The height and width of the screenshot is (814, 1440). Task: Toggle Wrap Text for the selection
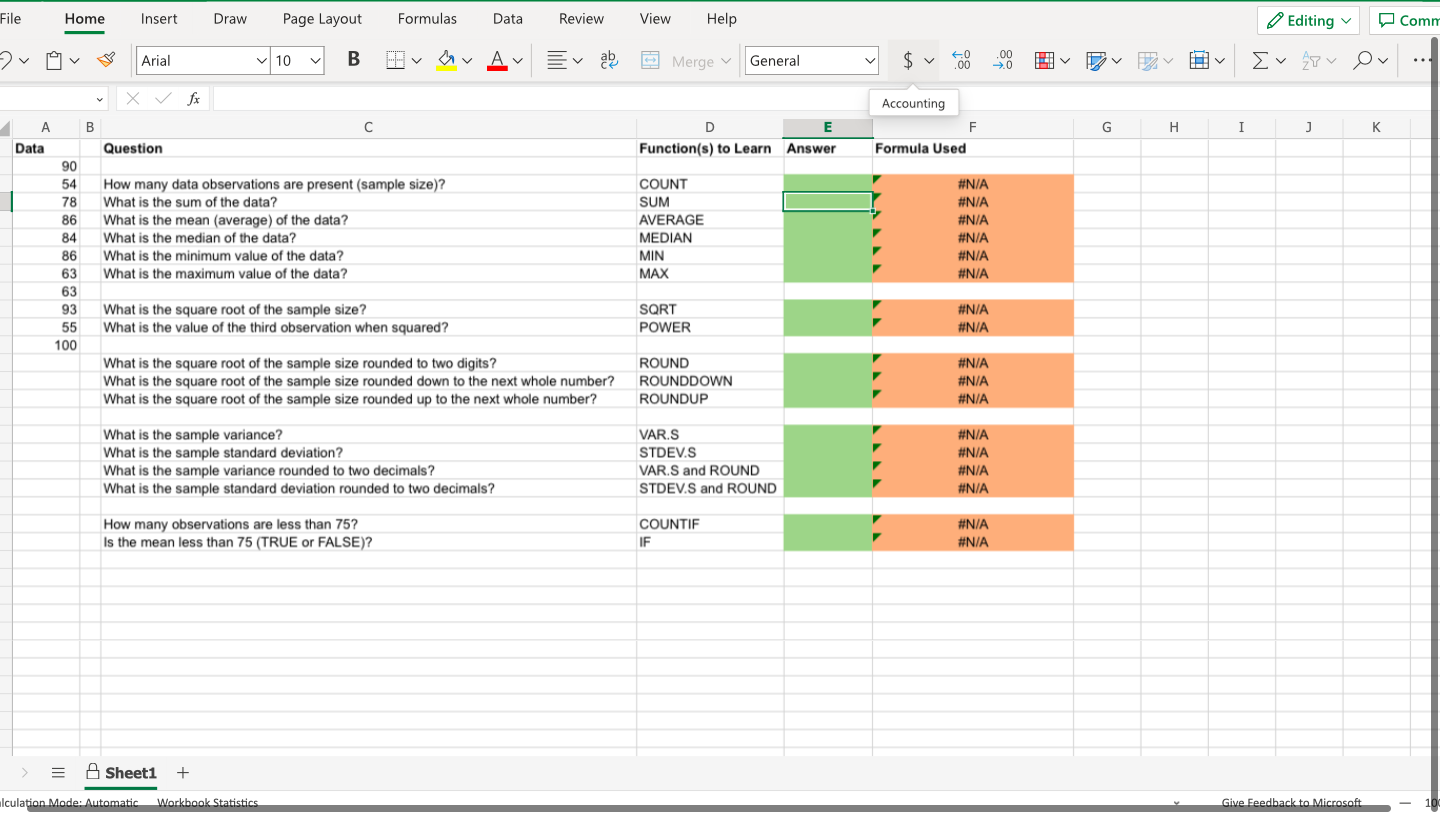608,60
